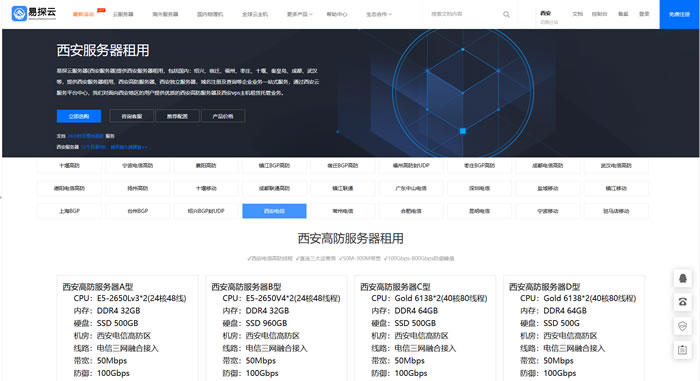Select the 合肥电信 tab
The width and height of the screenshot is (700, 381).
click(x=411, y=211)
